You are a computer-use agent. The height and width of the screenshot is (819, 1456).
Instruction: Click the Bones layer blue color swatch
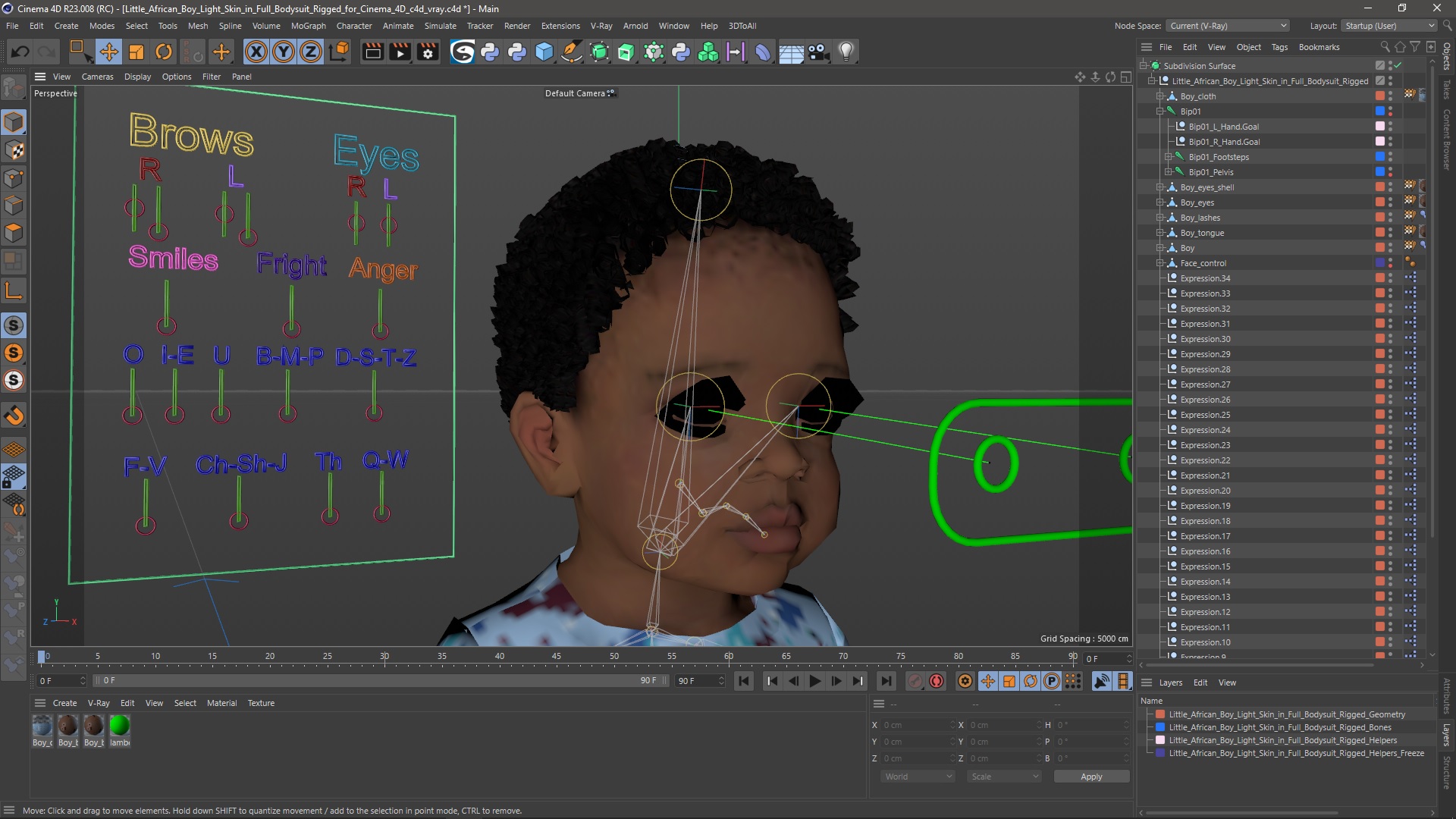click(1159, 727)
